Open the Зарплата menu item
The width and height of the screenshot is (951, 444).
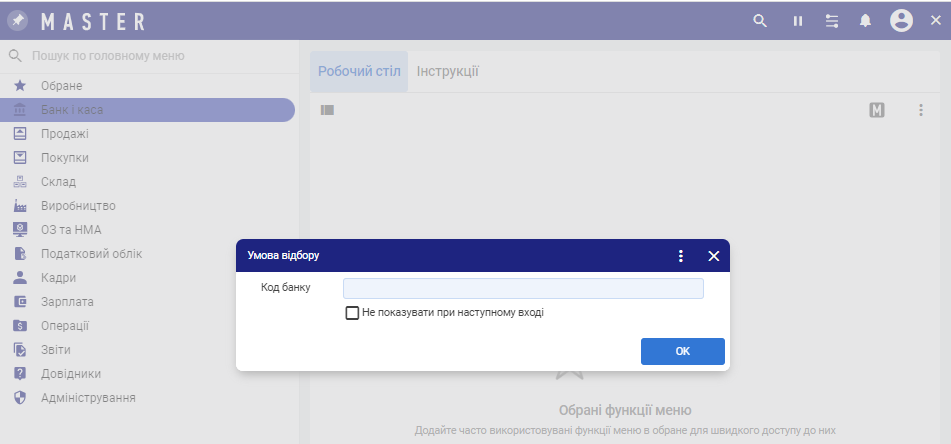(67, 302)
